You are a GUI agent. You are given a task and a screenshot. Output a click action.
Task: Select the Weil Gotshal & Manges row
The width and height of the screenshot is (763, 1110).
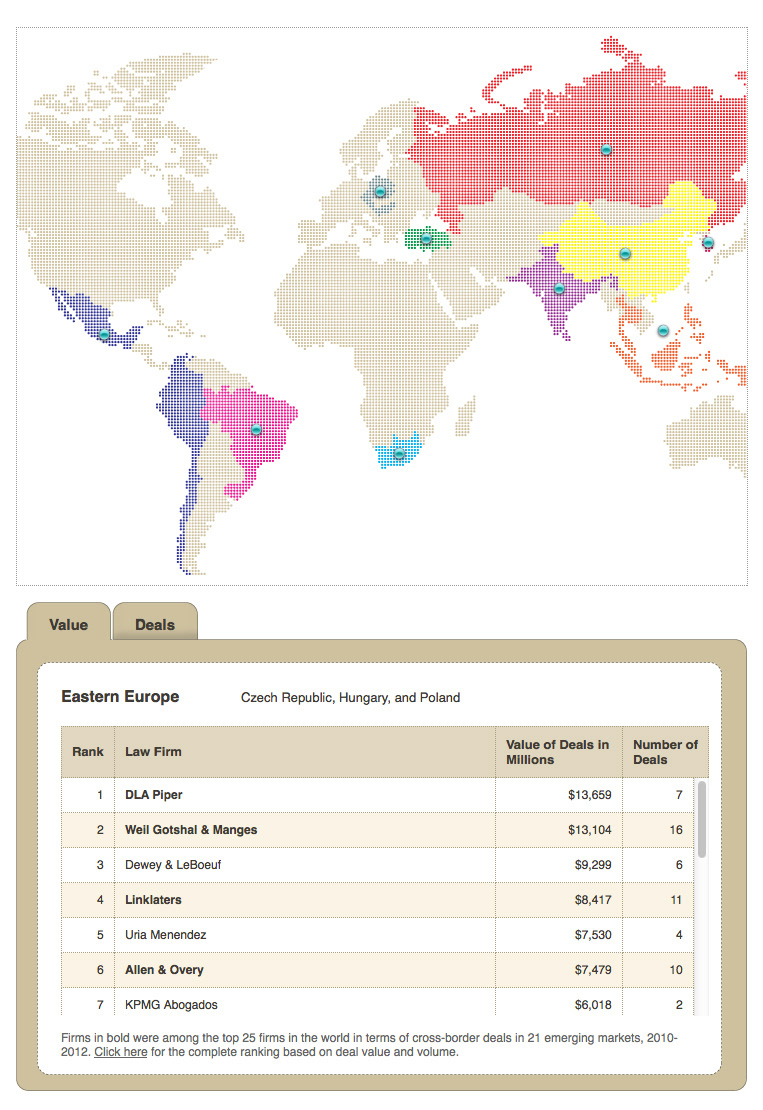click(x=377, y=830)
